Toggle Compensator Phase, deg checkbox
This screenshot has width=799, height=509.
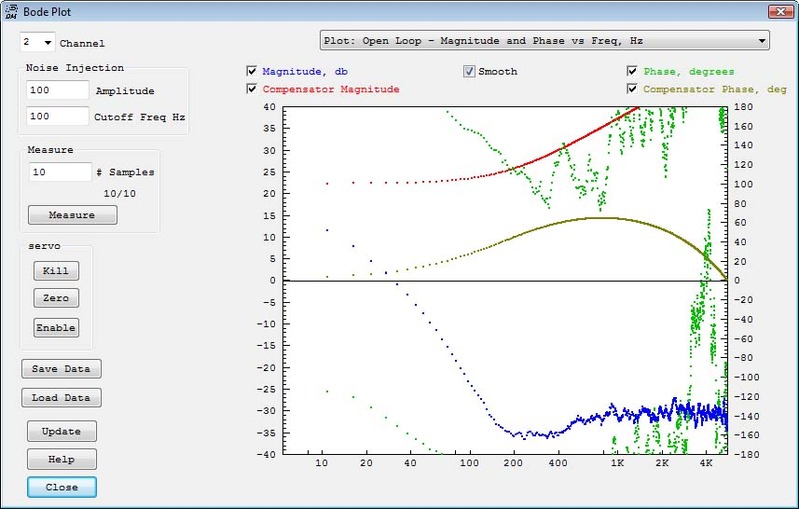[x=633, y=89]
